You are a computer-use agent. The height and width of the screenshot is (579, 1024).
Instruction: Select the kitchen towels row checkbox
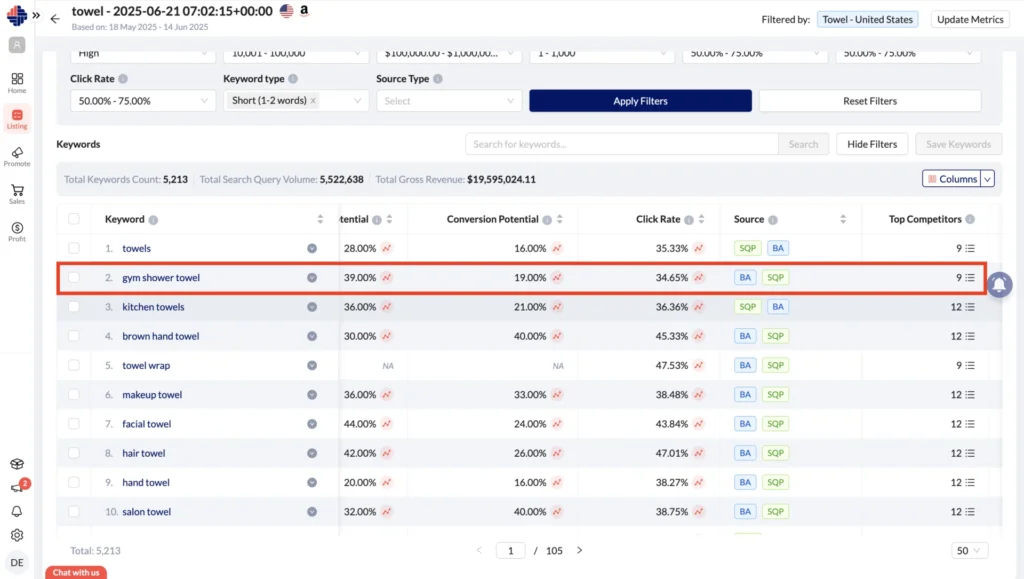click(x=74, y=307)
